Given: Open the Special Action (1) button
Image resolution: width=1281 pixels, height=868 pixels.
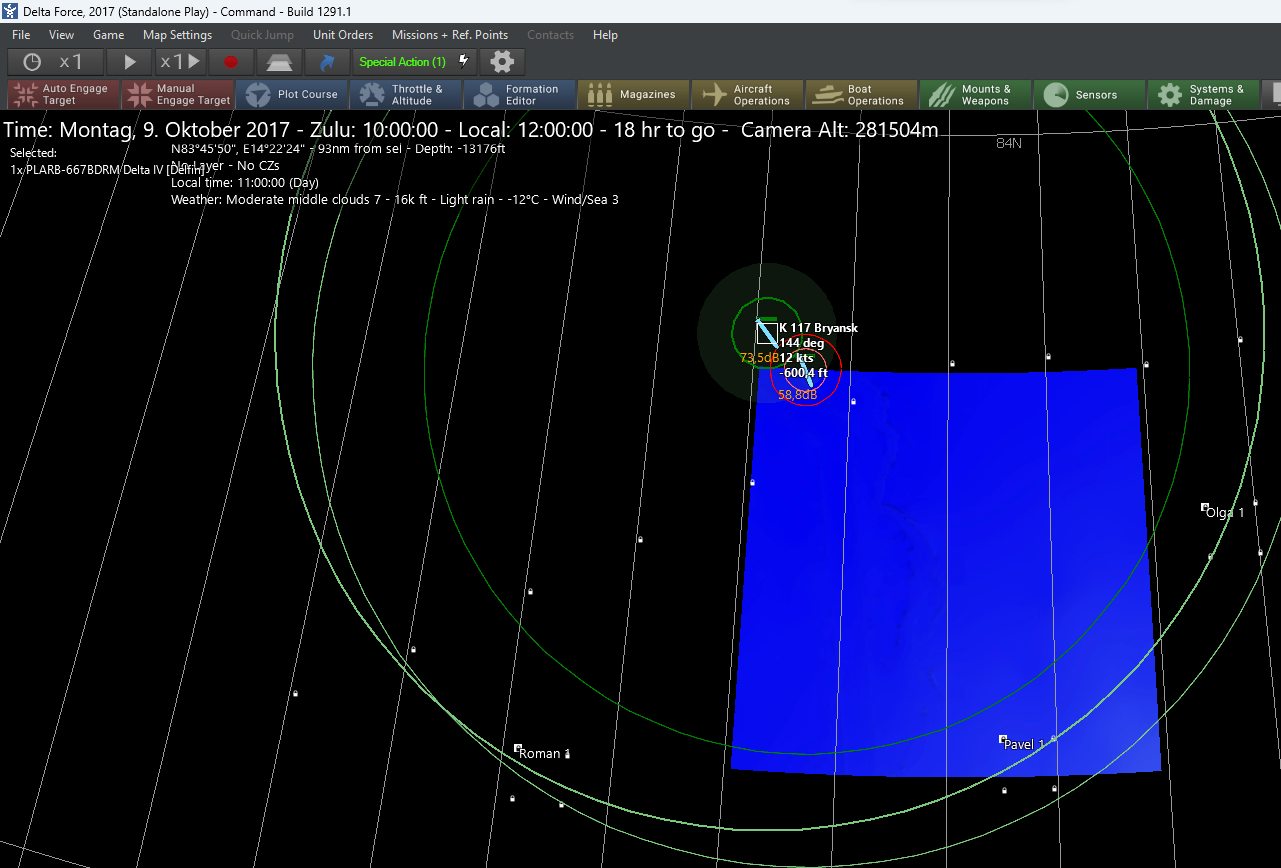Looking at the screenshot, I should (x=414, y=62).
